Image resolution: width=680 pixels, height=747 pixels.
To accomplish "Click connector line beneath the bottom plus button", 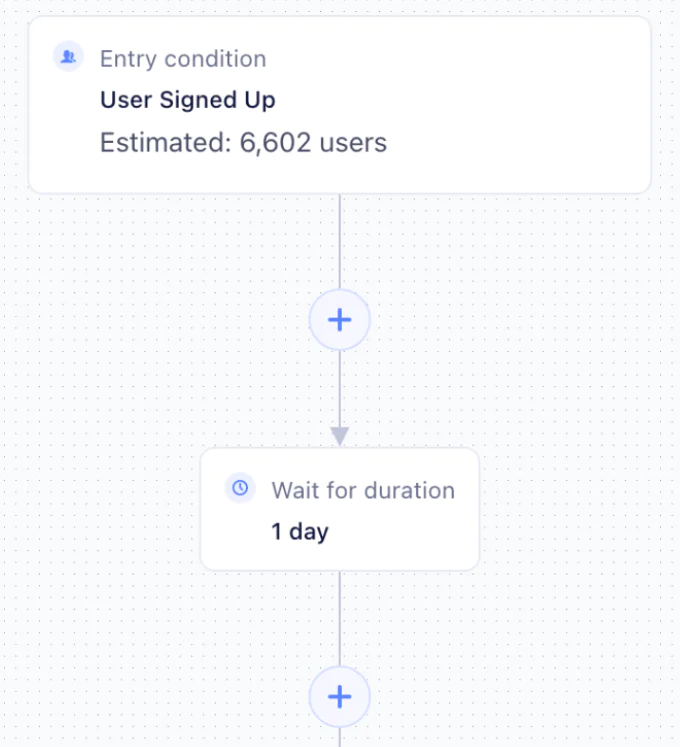I will (x=340, y=737).
